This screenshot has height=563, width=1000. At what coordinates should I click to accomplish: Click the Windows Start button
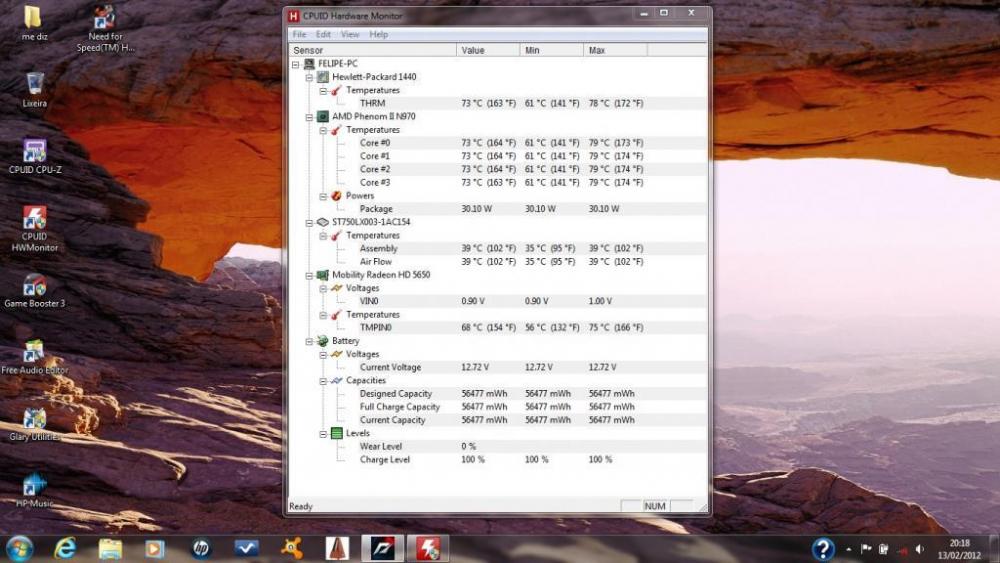[x=19, y=548]
